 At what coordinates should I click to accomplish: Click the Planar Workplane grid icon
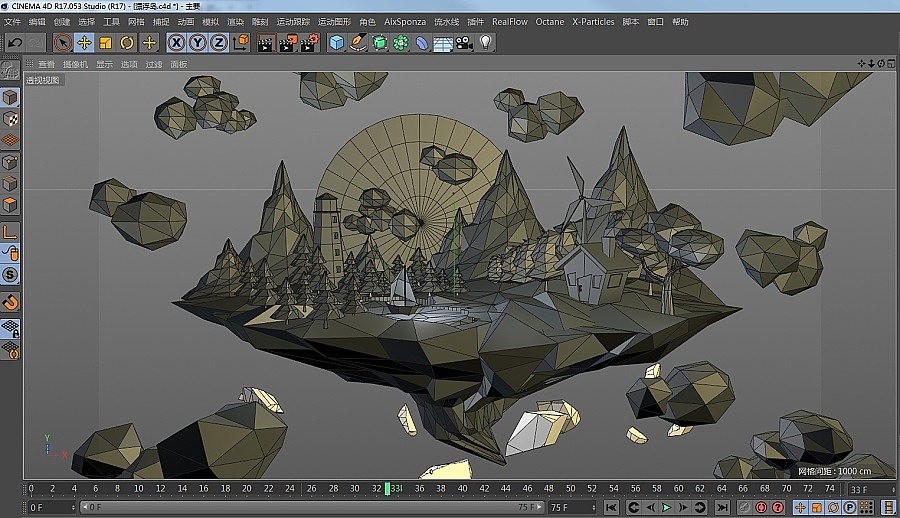point(10,350)
